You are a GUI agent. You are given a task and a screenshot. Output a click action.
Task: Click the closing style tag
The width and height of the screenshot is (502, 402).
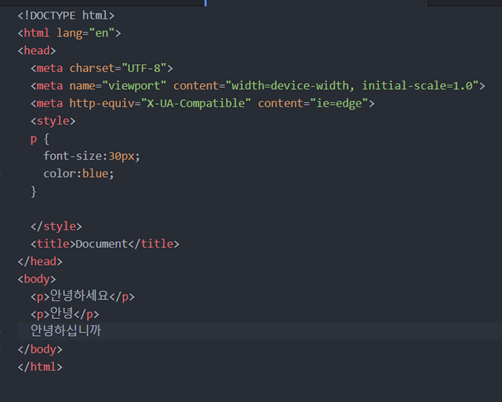pyautogui.click(x=56, y=226)
